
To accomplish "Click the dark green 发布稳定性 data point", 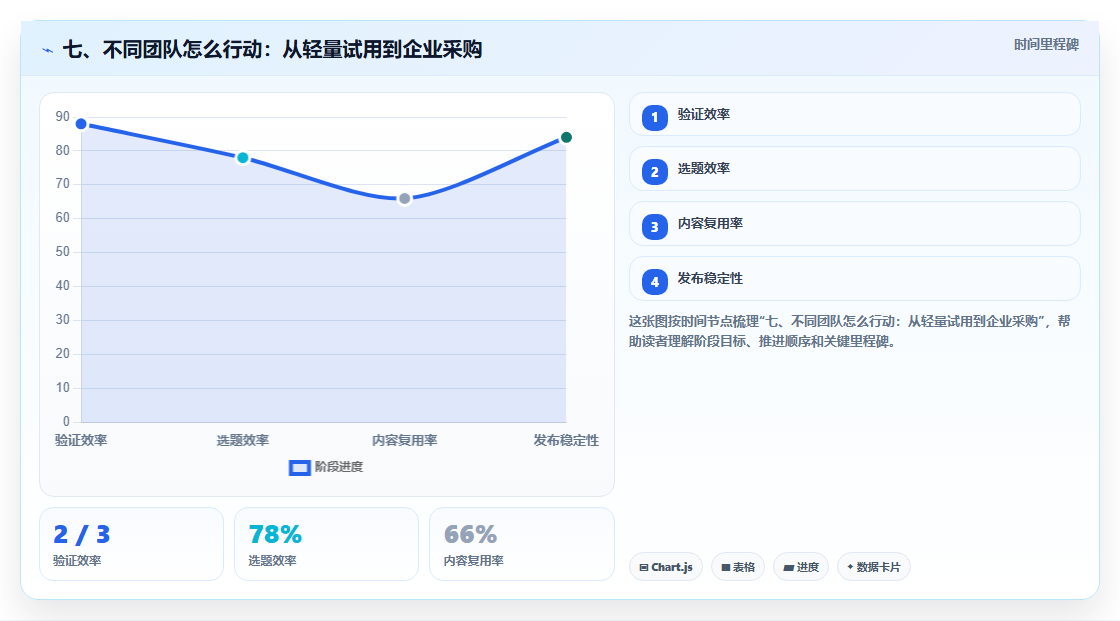I will [566, 138].
